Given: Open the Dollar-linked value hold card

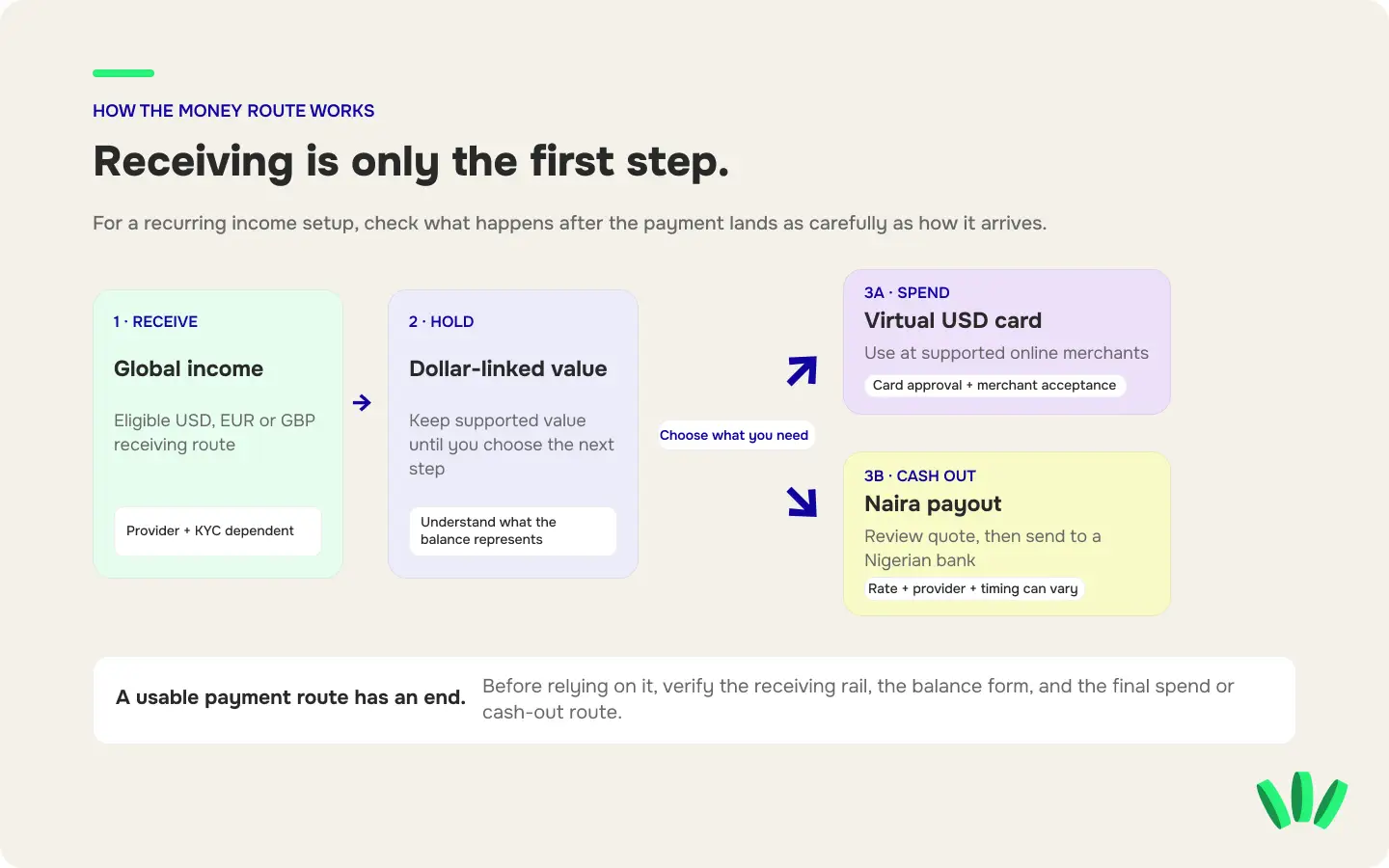Looking at the screenshot, I should (513, 434).
